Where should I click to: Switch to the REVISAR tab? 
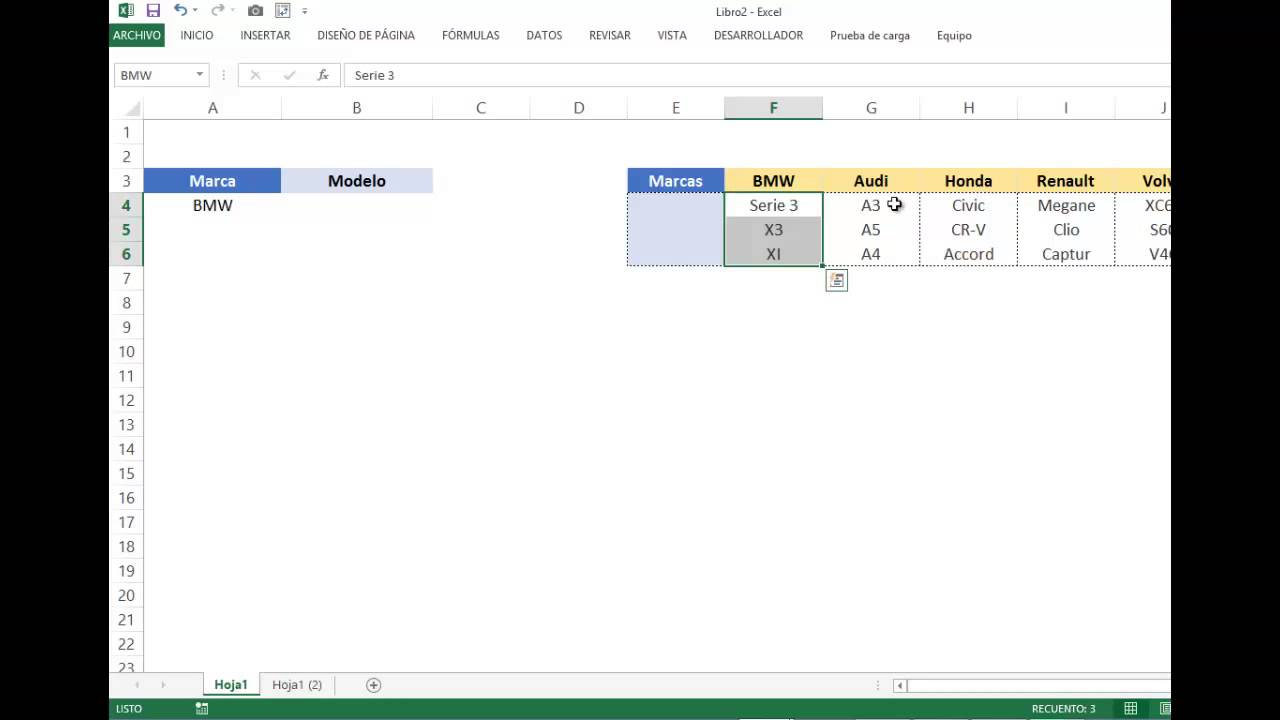[x=610, y=35]
